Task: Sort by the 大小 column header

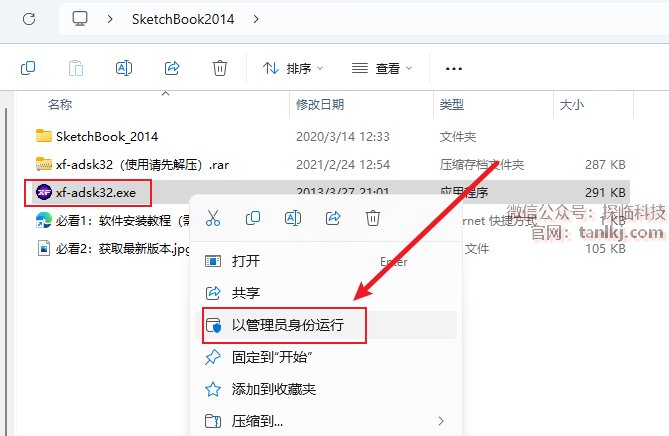Action: [571, 105]
